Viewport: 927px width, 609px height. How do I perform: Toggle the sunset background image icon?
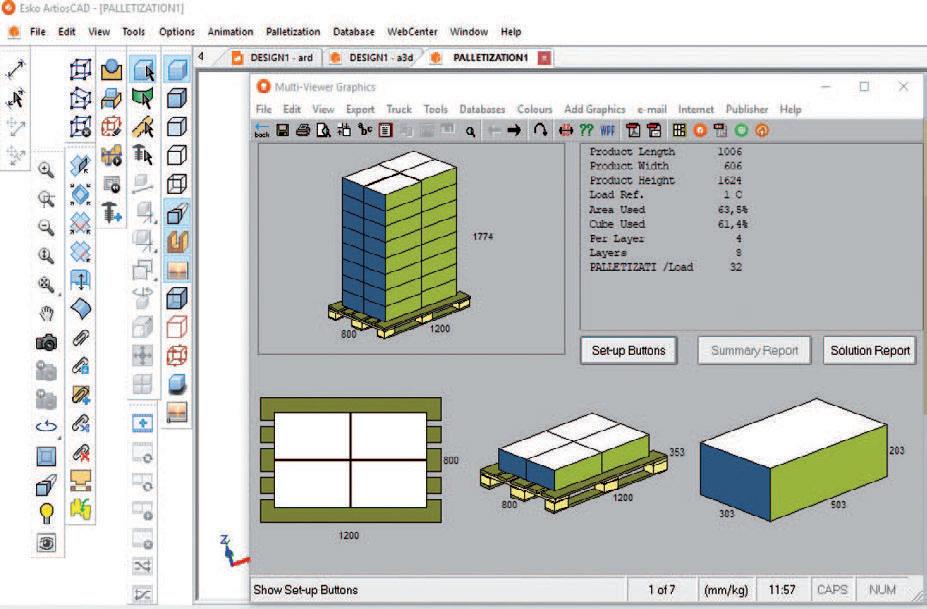(x=176, y=270)
